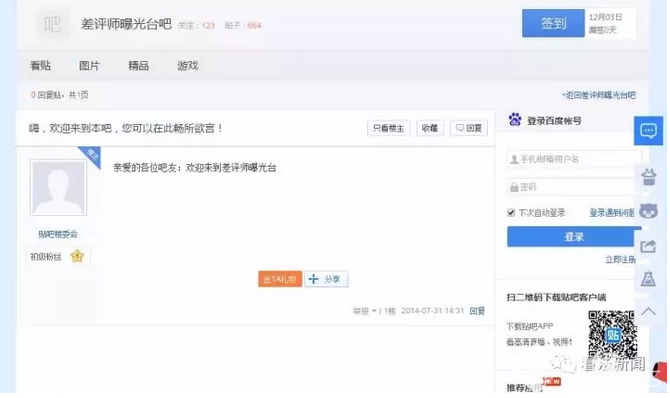Click the bear face sidebar icon
This screenshot has height=398, width=670.
tap(649, 211)
